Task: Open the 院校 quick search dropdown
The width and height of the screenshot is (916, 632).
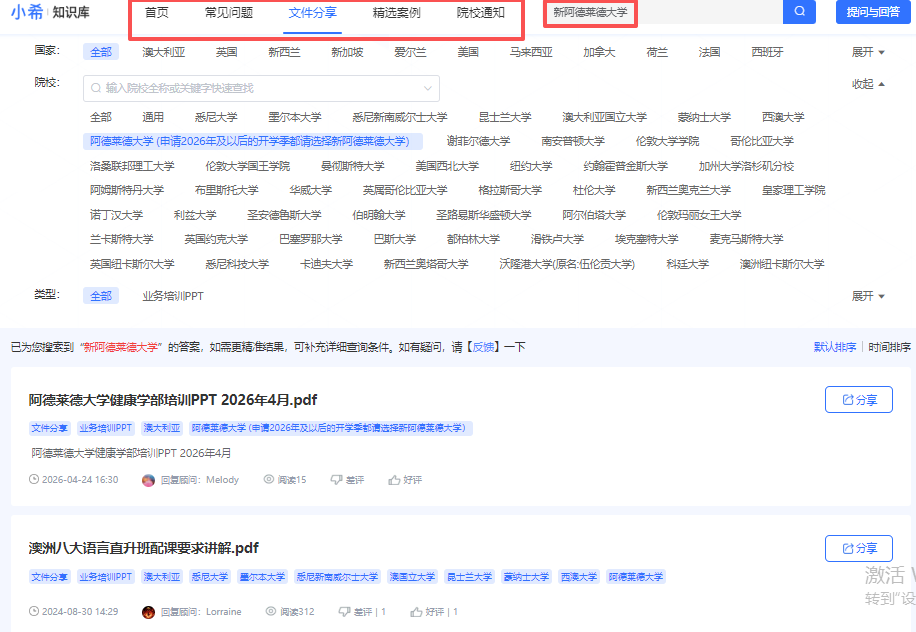Action: pyautogui.click(x=261, y=88)
